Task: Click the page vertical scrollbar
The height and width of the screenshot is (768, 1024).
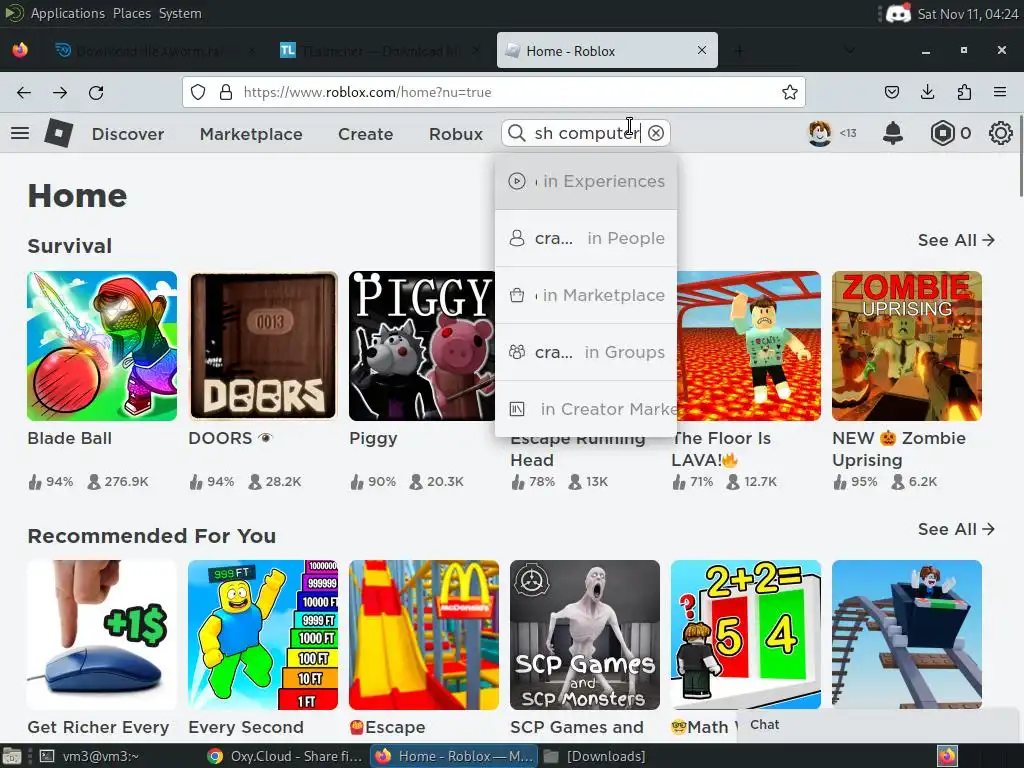Action: coord(1021,155)
